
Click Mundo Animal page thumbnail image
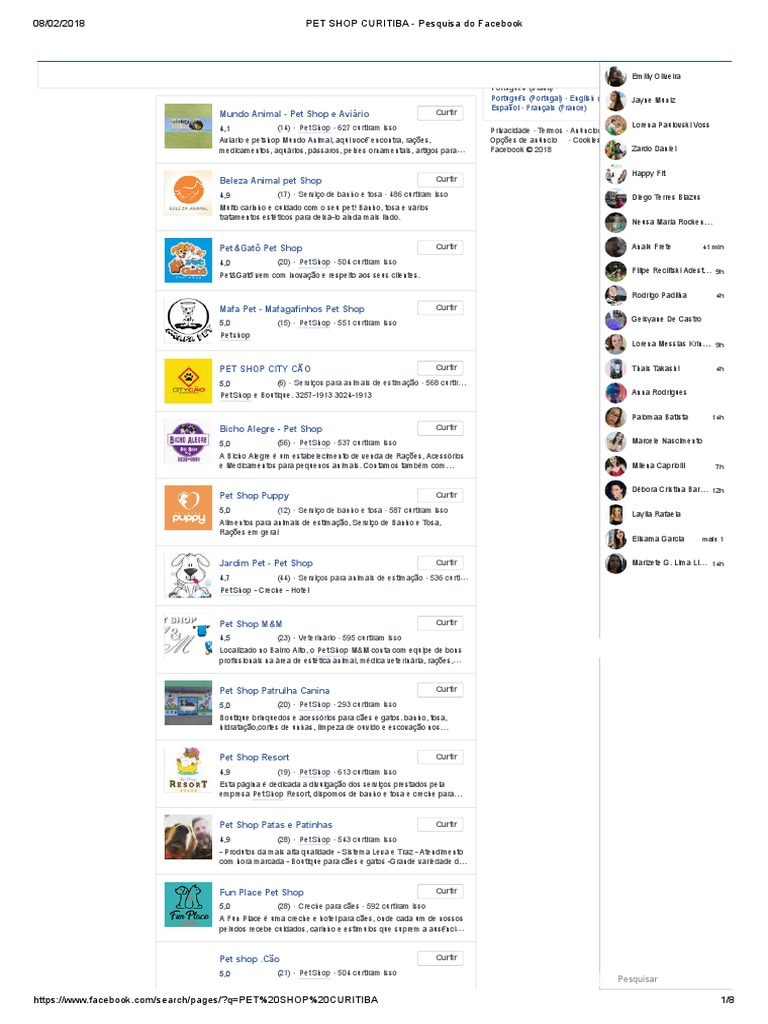(188, 126)
